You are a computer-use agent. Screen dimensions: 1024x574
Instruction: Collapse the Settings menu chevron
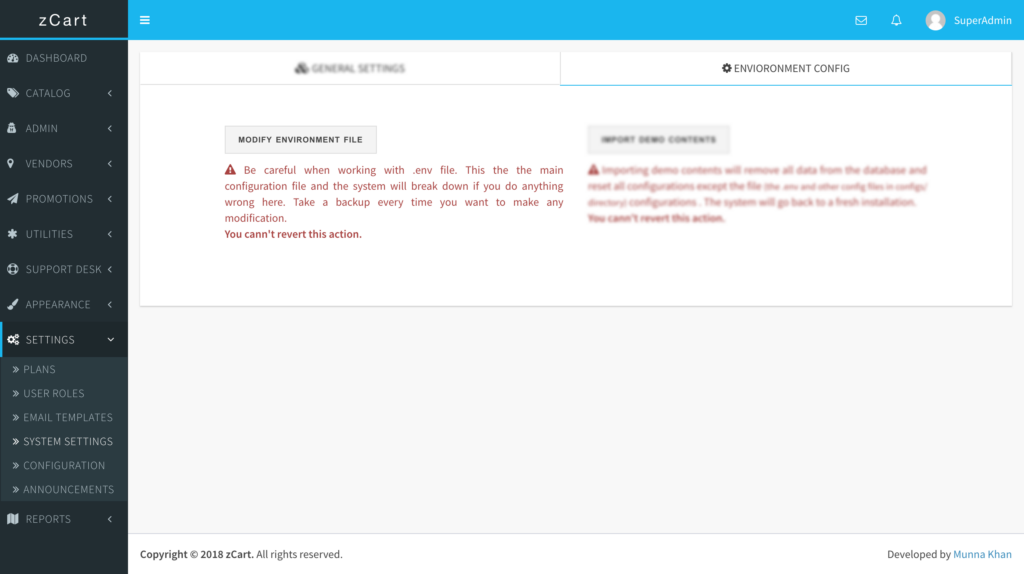tap(110, 340)
